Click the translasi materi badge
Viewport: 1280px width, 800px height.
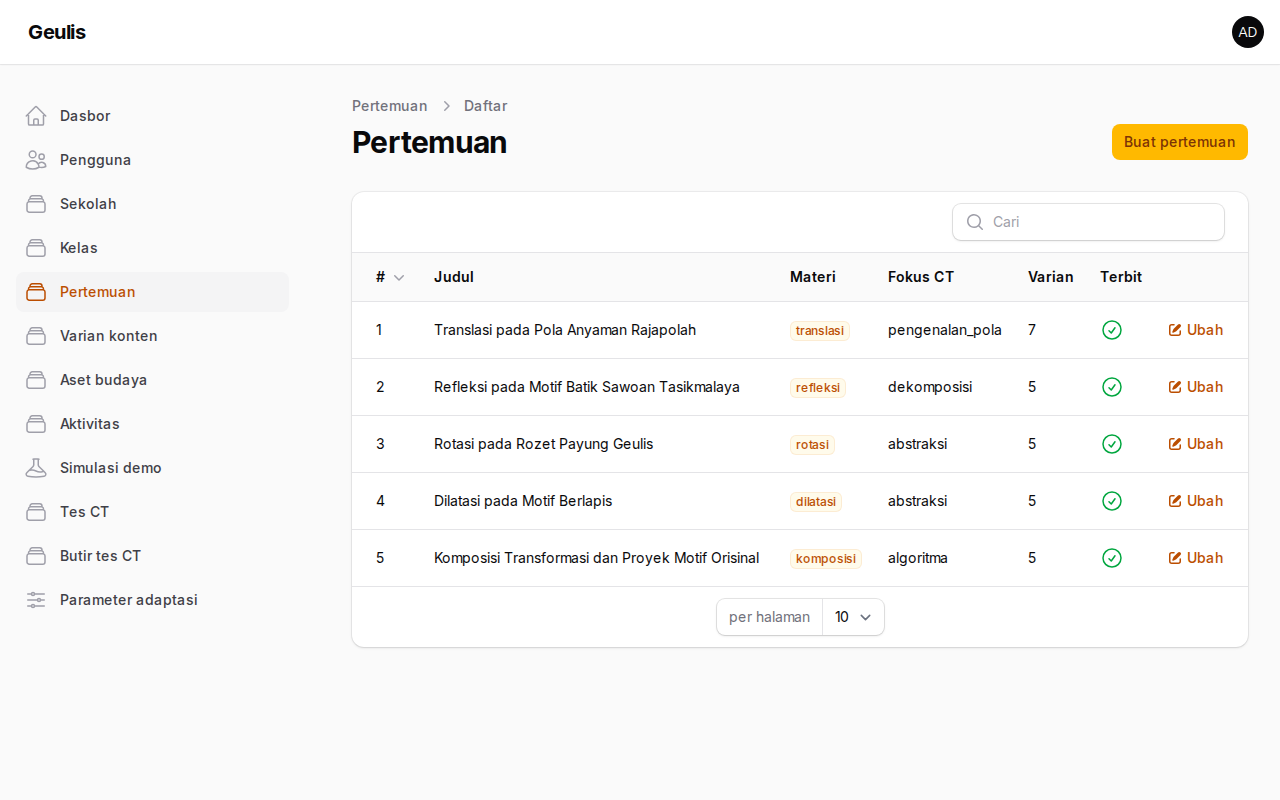click(820, 331)
